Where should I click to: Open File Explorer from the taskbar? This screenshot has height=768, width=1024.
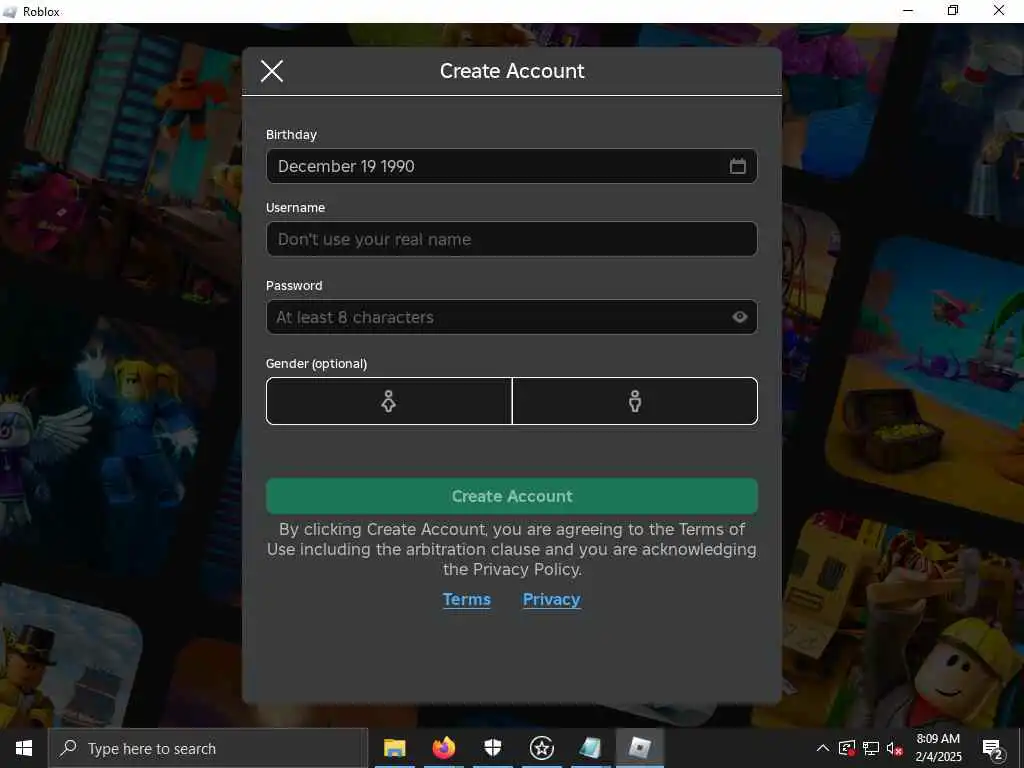click(x=394, y=748)
